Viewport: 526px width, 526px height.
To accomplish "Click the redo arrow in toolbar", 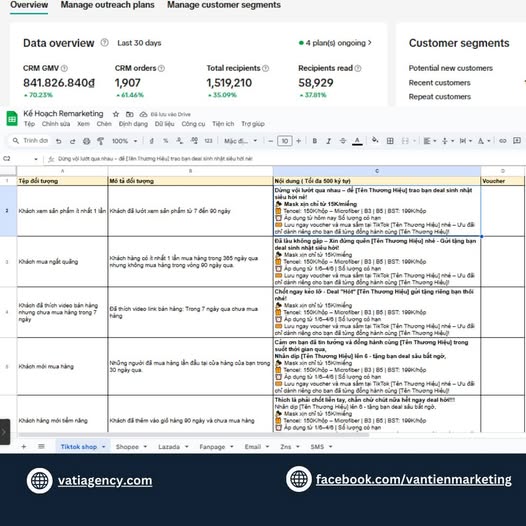I will [72, 141].
